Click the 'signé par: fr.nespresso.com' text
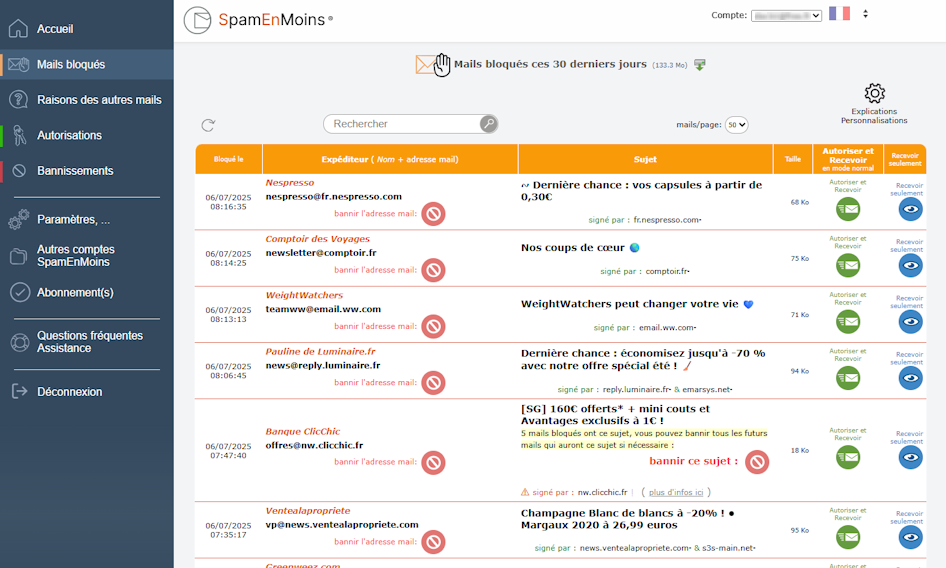 (x=645, y=220)
